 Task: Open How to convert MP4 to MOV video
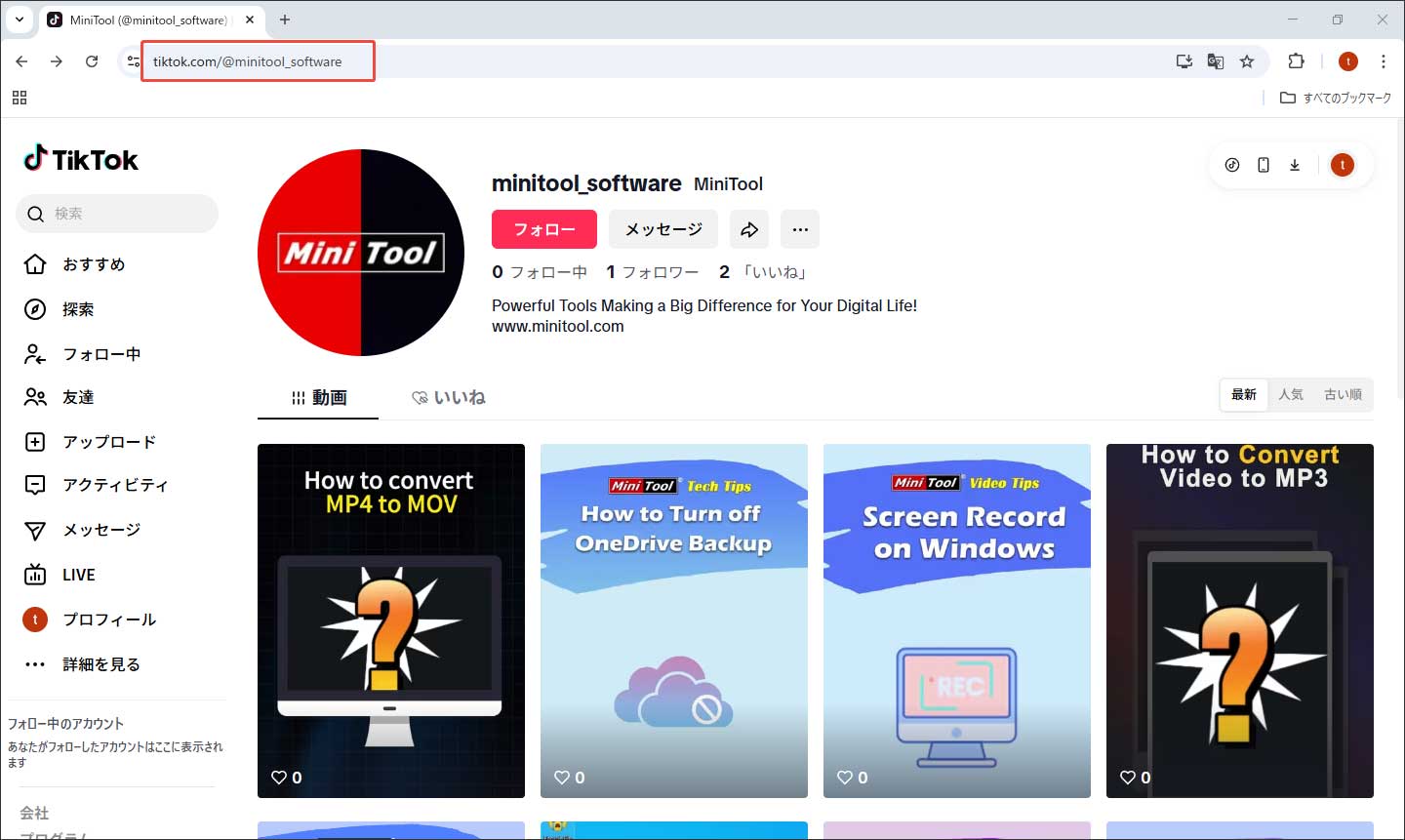click(391, 620)
